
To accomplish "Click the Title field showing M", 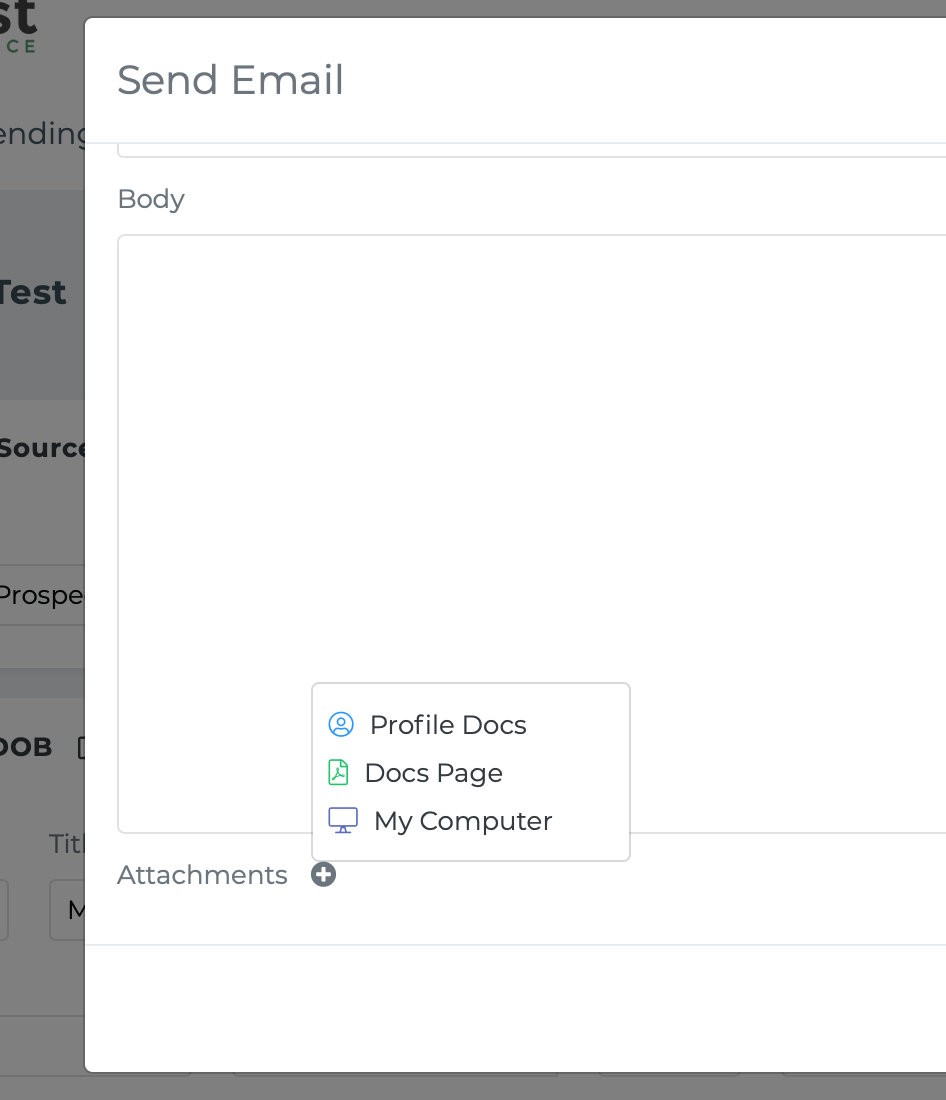I will [67, 910].
